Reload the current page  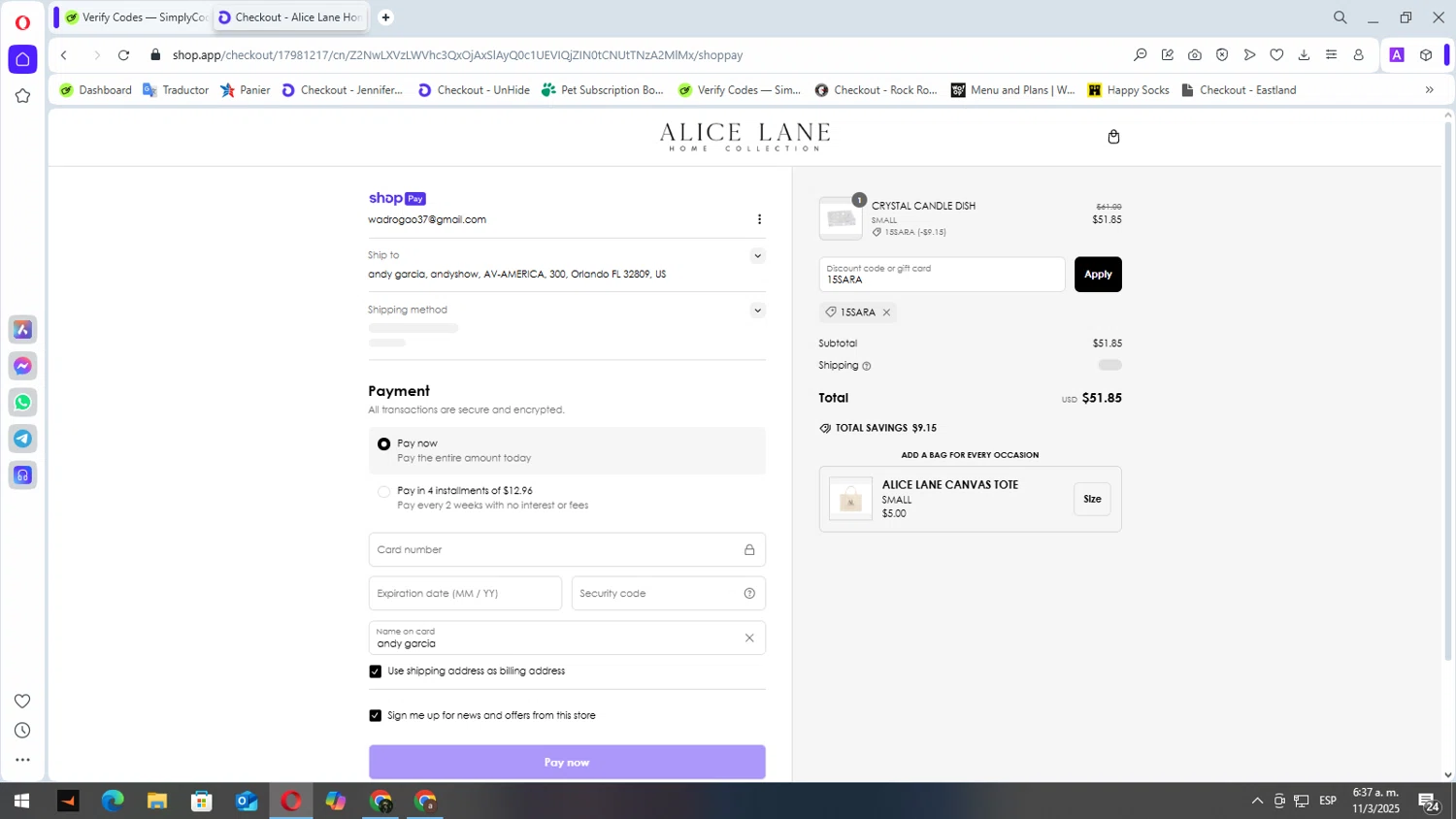(123, 55)
